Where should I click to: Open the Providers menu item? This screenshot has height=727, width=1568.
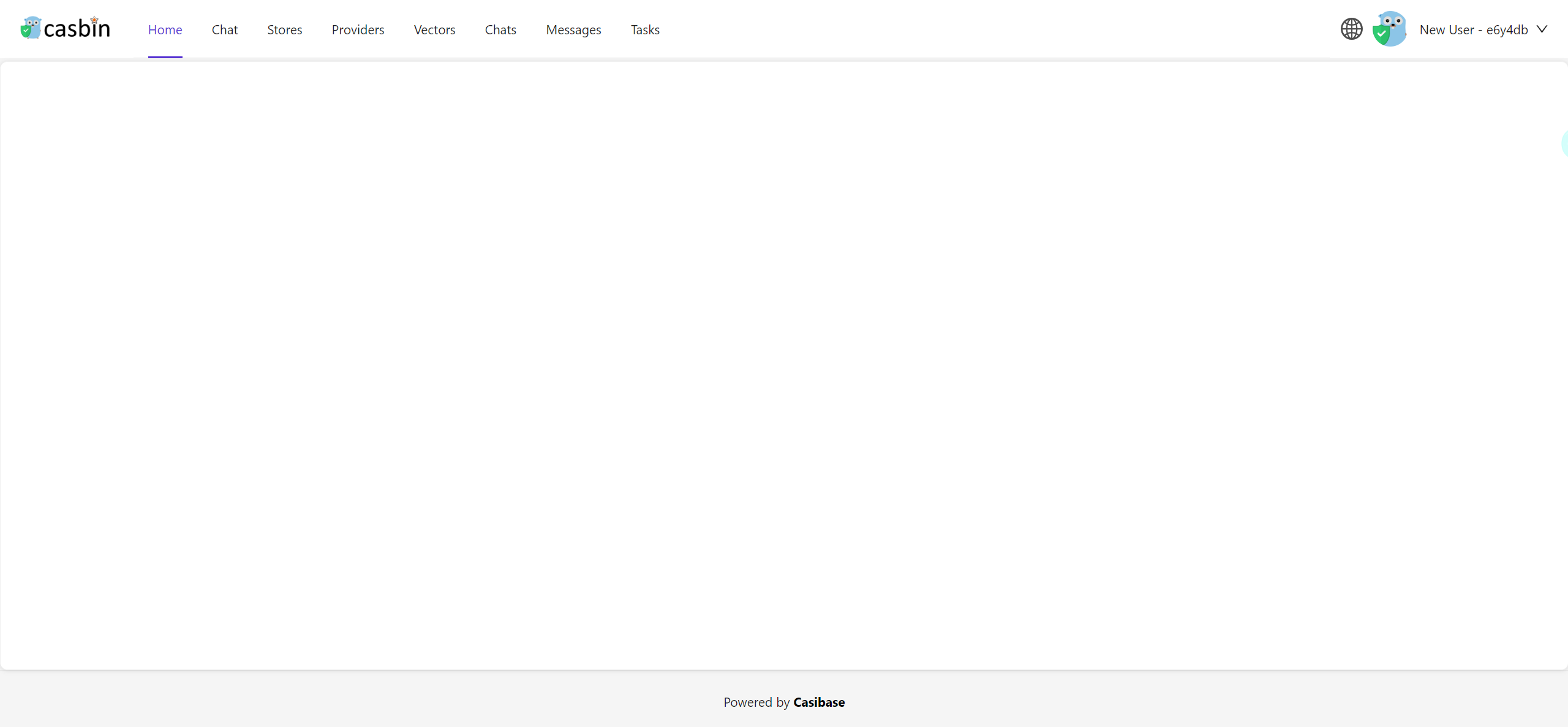coord(358,29)
